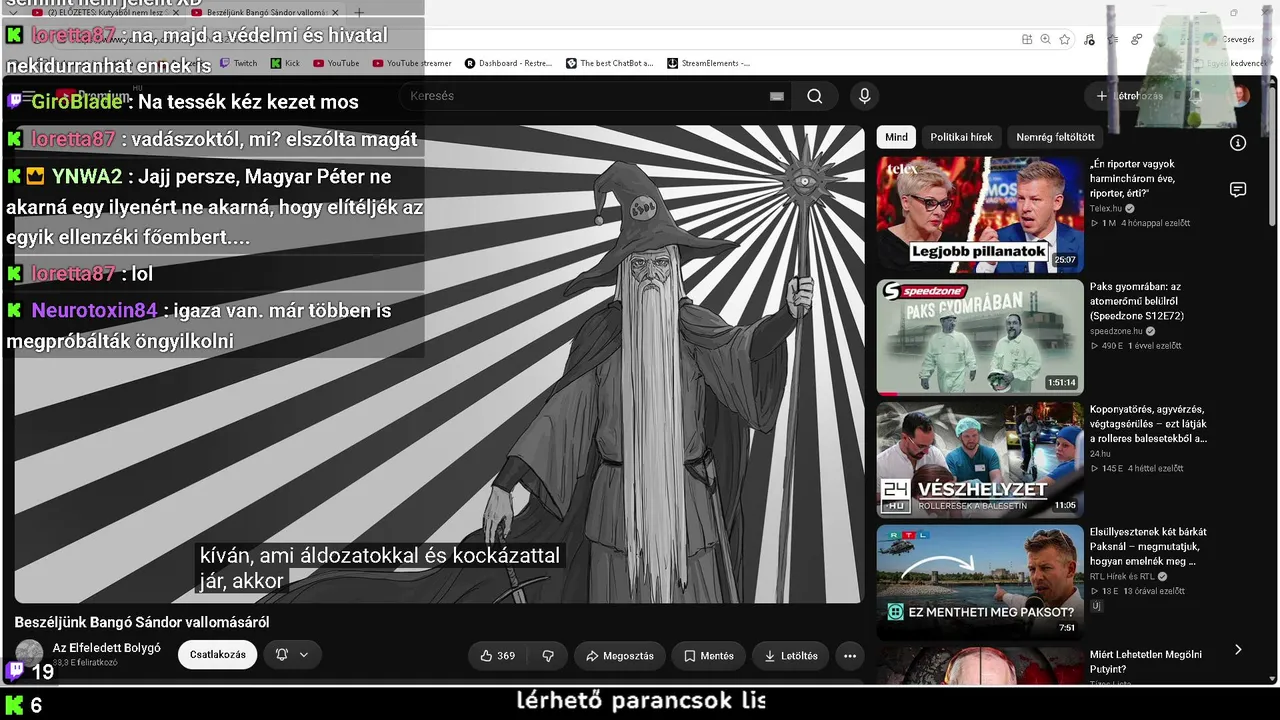The image size is (1280, 720).
Task: Click the YouTube search magnifier button
Action: [x=815, y=96]
